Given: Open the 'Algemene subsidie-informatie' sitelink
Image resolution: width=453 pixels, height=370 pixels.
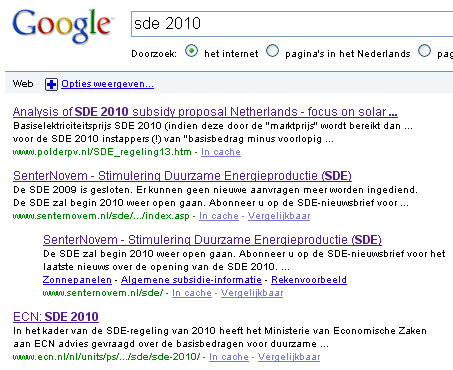Looking at the screenshot, I should [191, 280].
